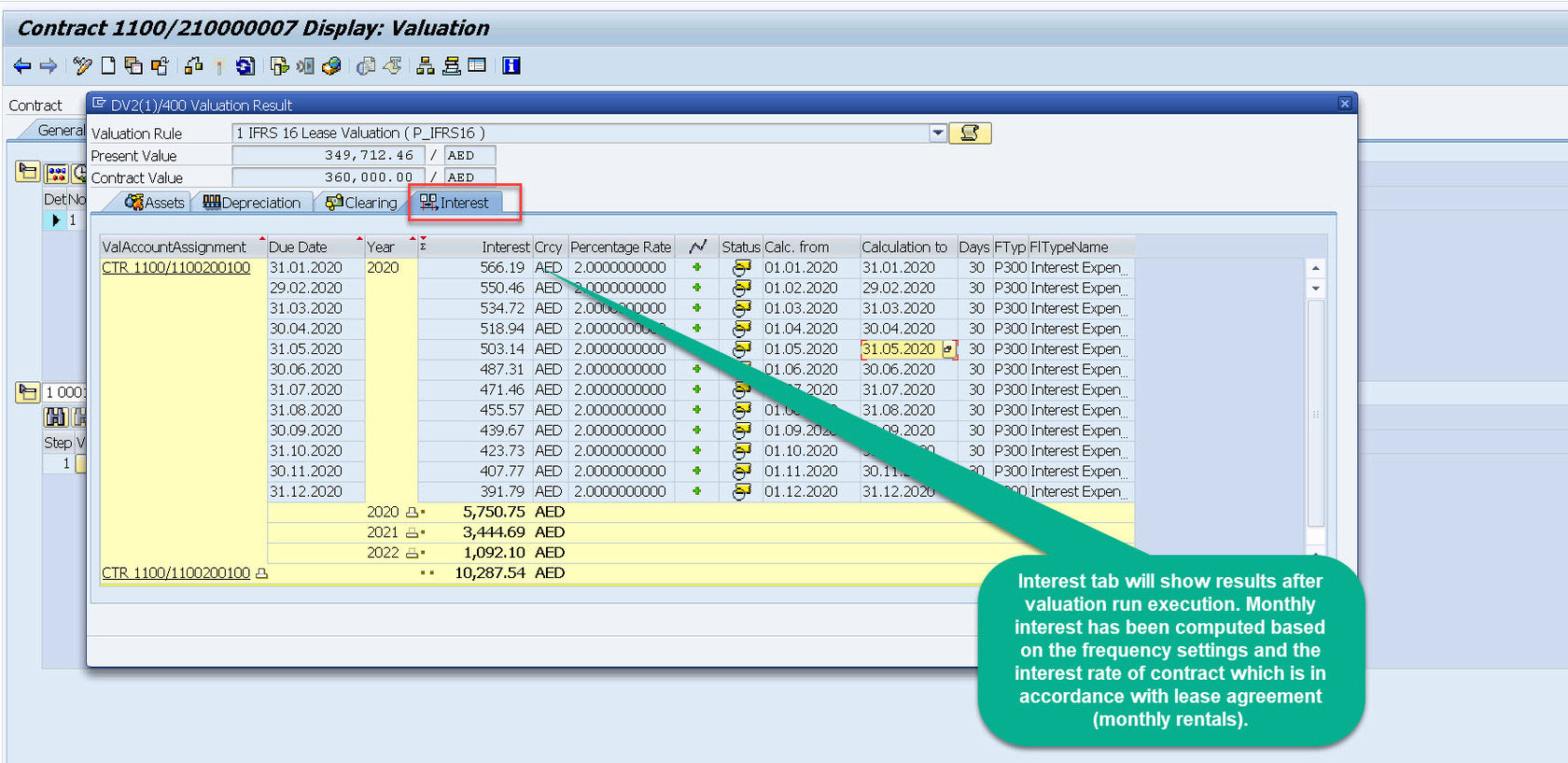Click the Present Value field 349,712.46

(x=329, y=156)
